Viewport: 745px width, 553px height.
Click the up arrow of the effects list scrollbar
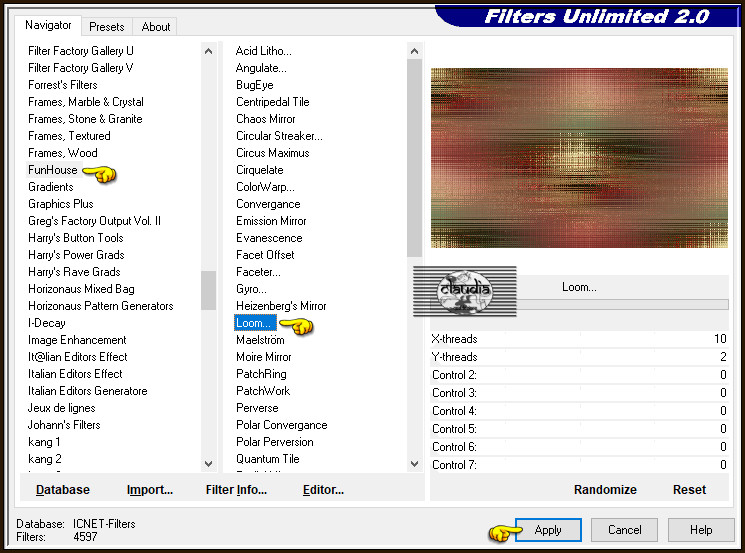click(x=414, y=51)
